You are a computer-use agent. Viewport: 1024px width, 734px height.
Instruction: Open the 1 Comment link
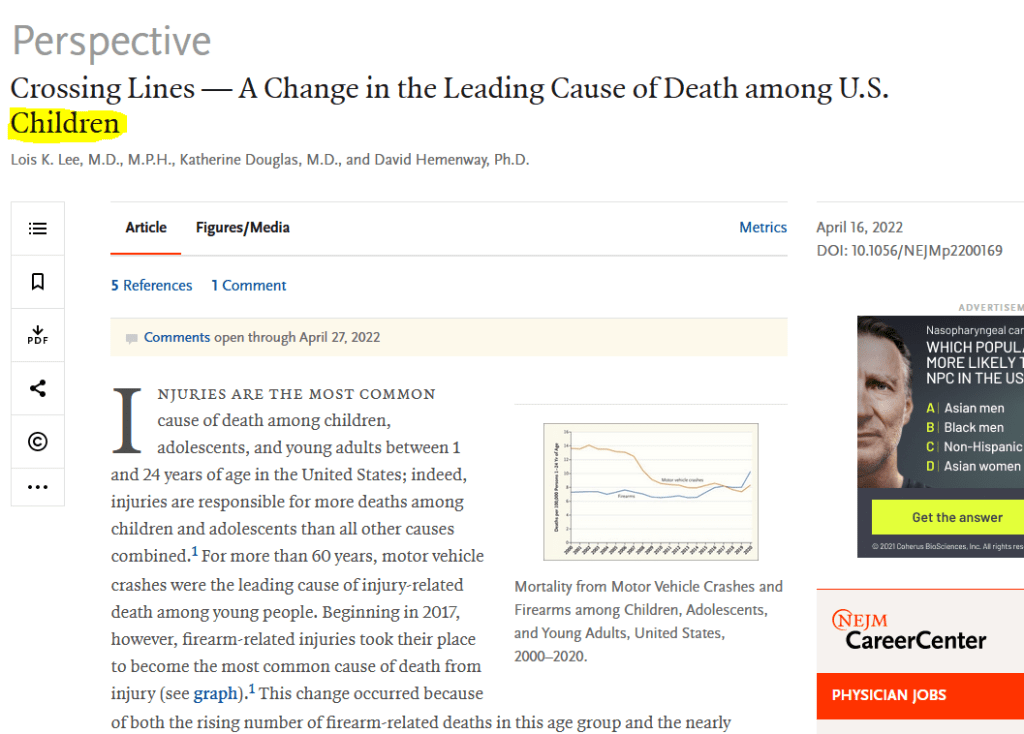(249, 285)
